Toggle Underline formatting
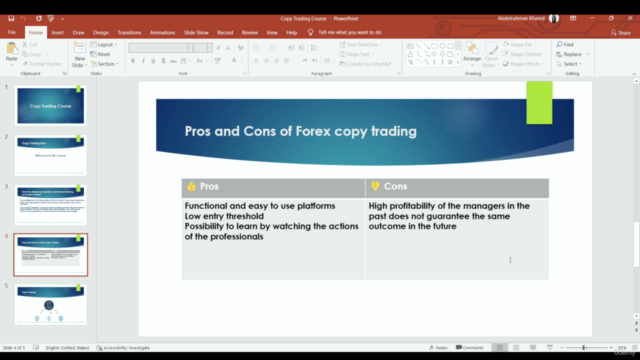Image resolution: width=640 pixels, height=360 pixels. [x=153, y=61]
